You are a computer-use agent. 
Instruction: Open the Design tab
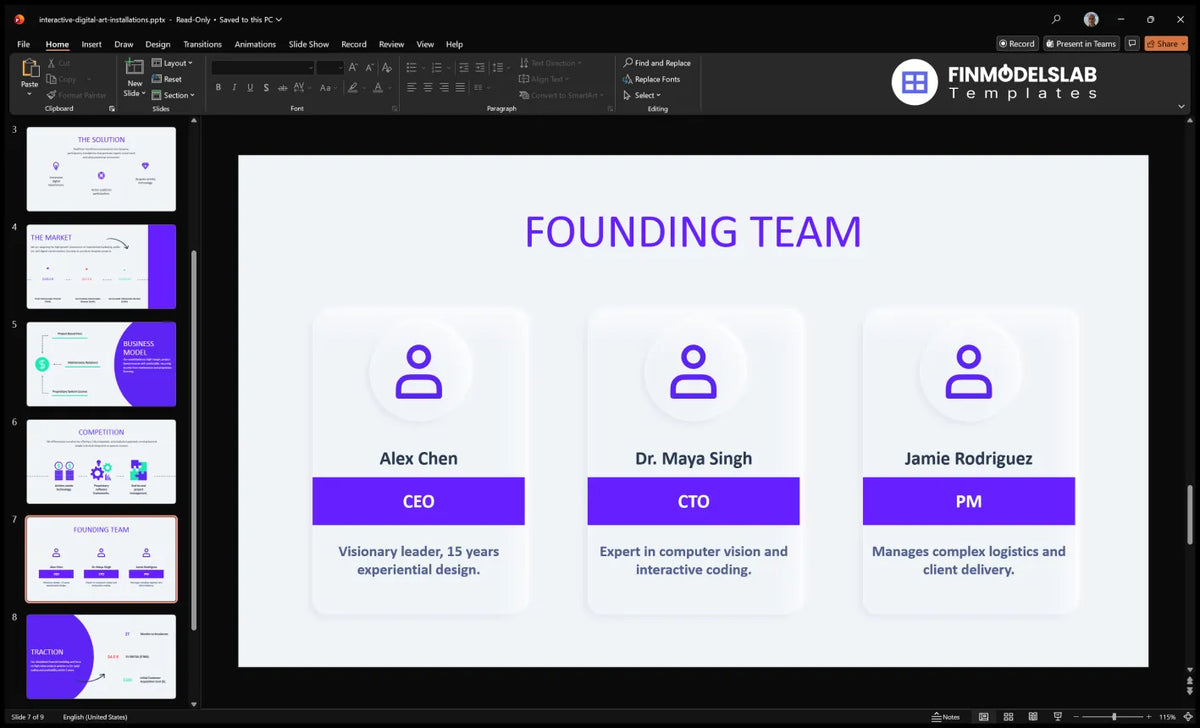point(158,44)
